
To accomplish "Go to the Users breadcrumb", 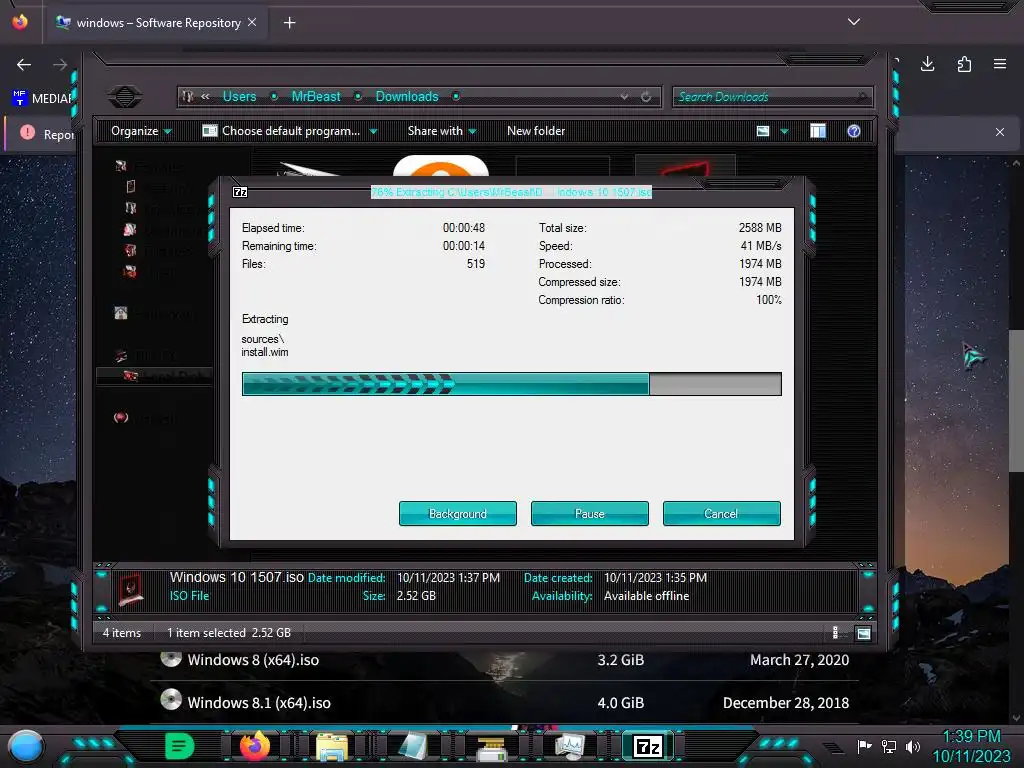I will [x=239, y=97].
